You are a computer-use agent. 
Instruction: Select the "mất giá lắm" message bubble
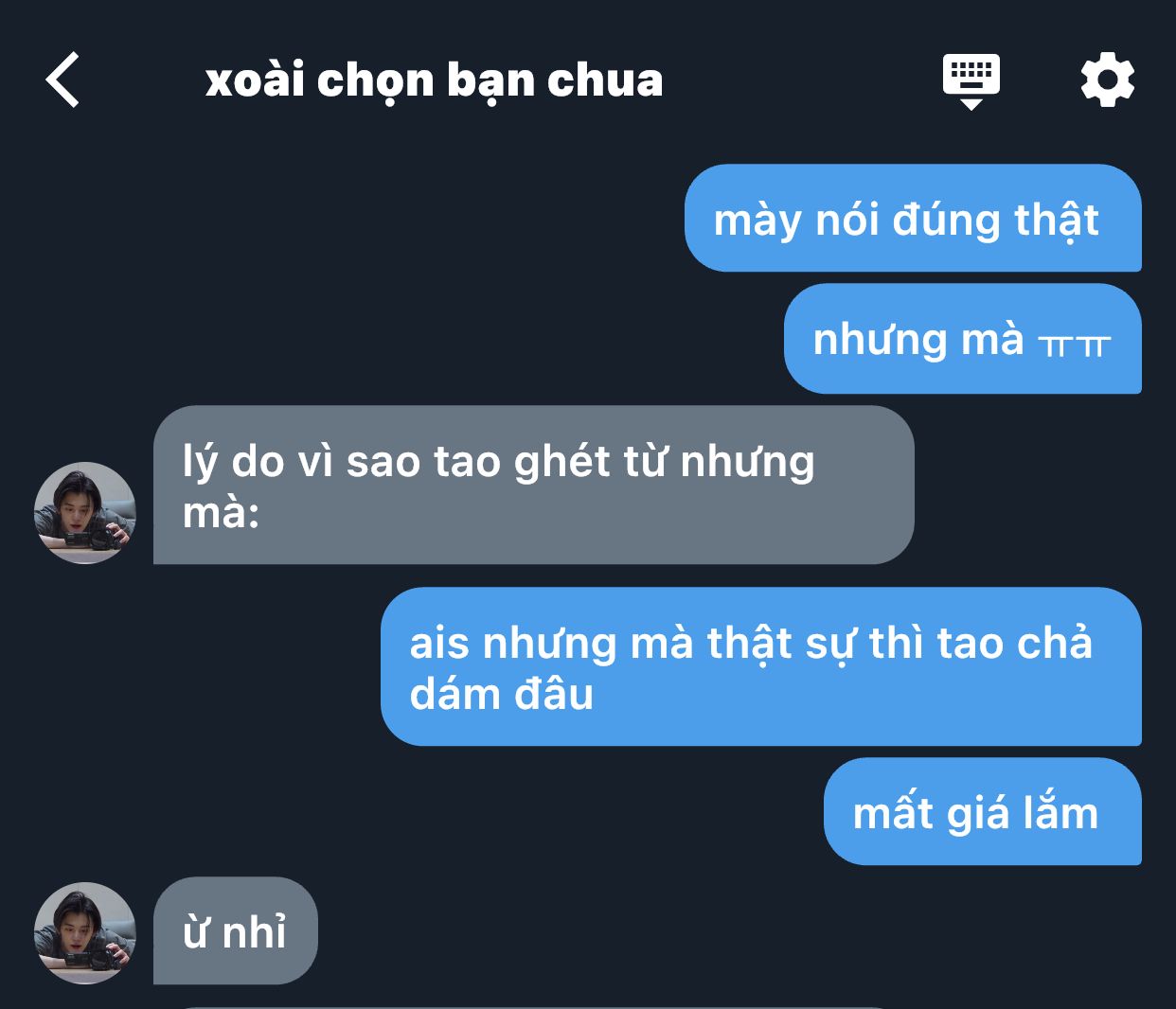(983, 811)
